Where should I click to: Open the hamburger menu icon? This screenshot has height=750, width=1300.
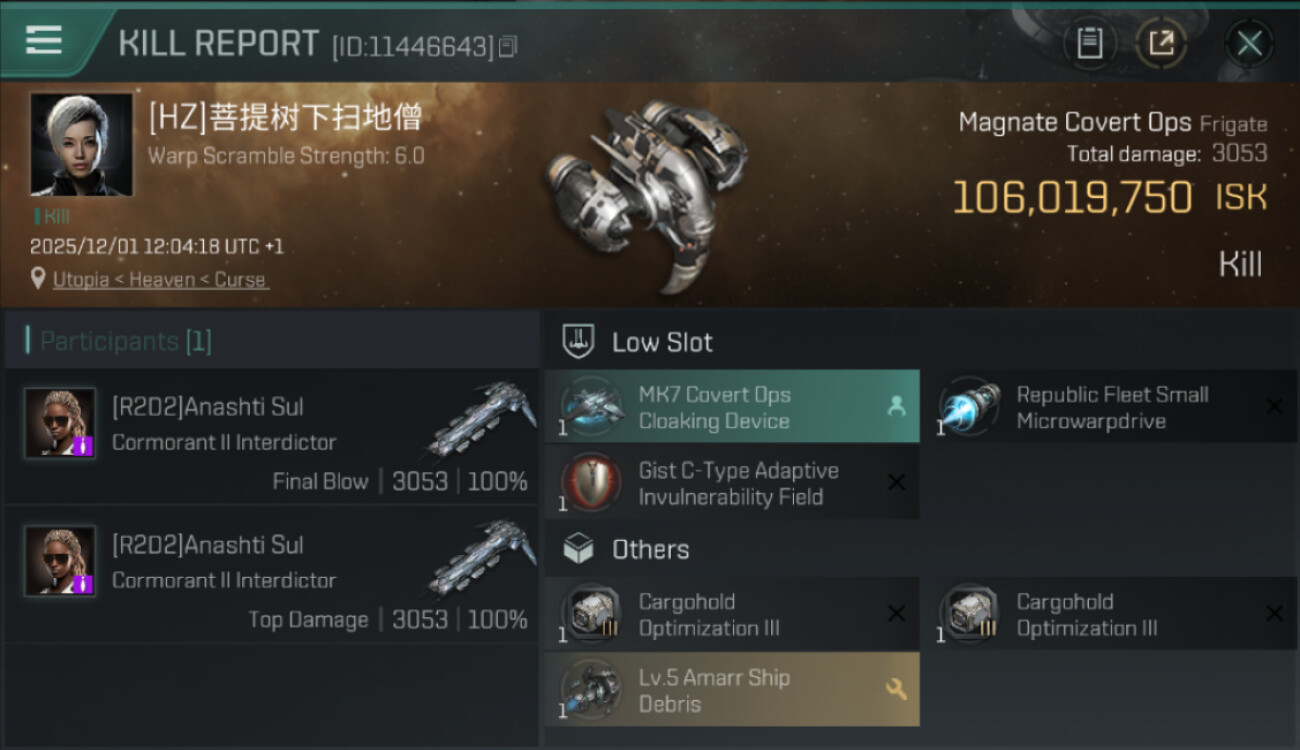[43, 40]
